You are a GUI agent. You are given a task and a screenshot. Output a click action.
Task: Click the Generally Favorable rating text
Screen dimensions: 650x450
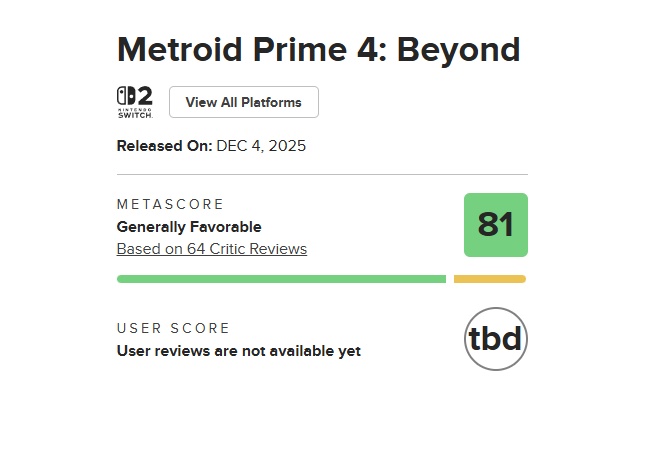coord(189,227)
